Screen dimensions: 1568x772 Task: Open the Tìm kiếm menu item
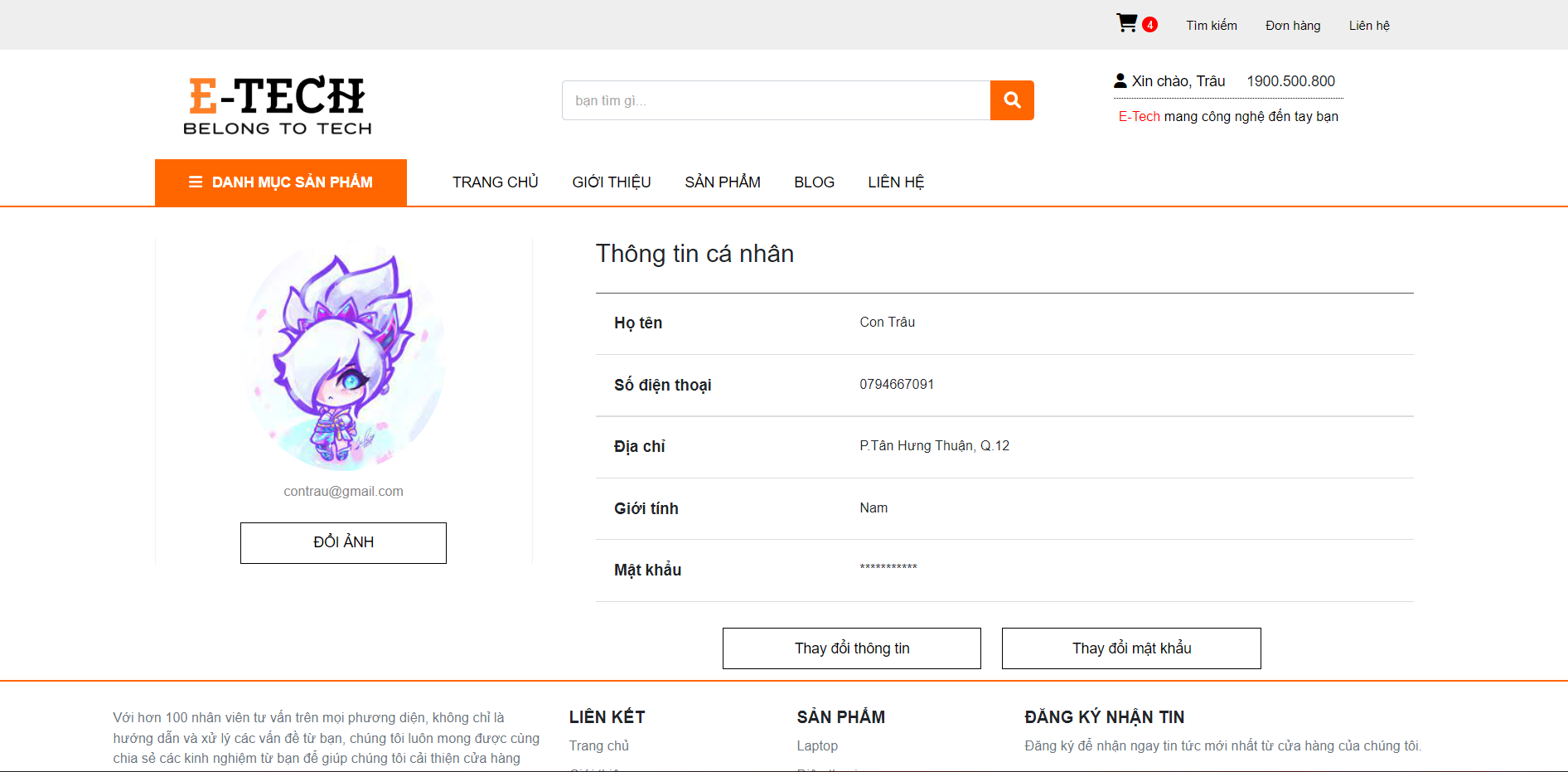click(1211, 25)
